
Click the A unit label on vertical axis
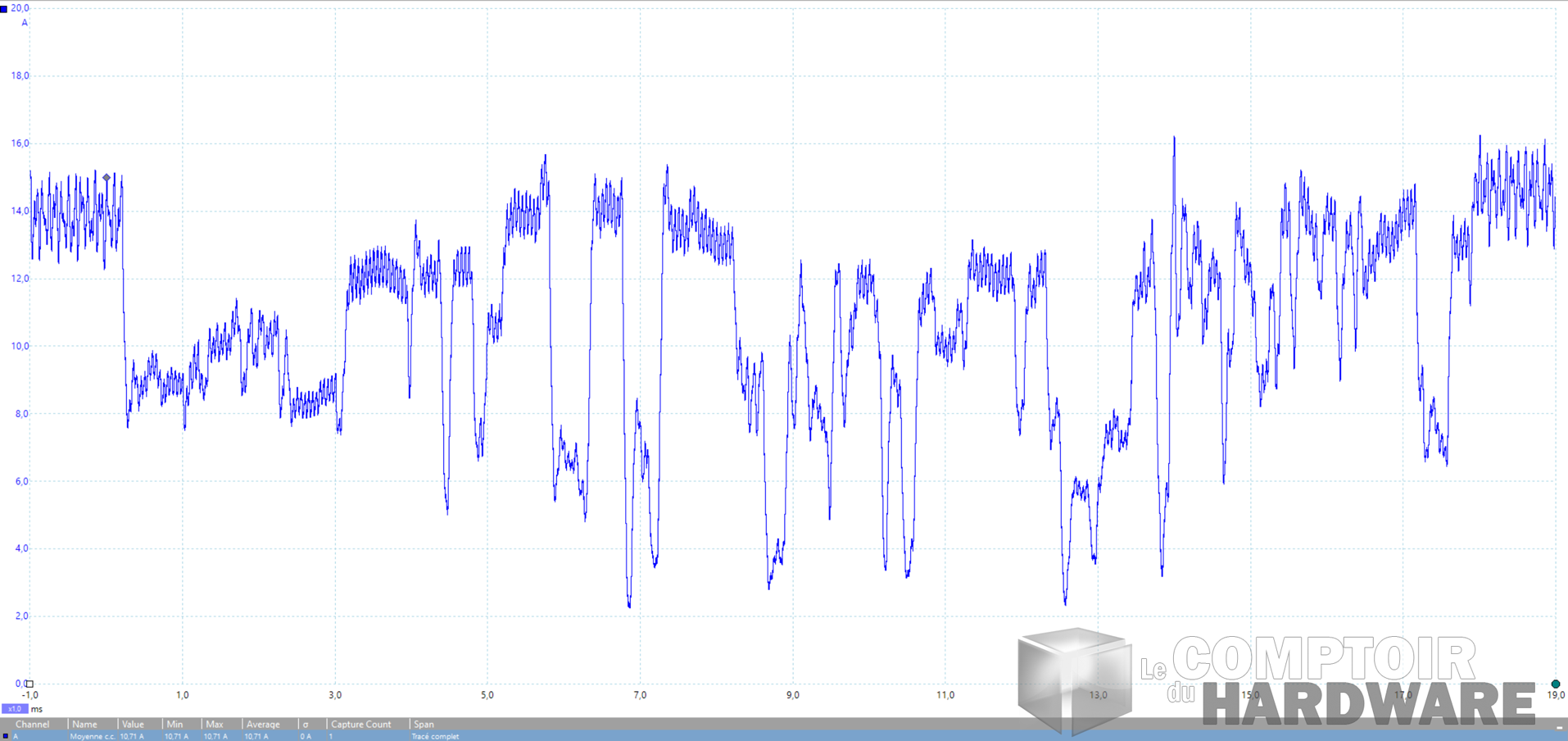point(25,23)
